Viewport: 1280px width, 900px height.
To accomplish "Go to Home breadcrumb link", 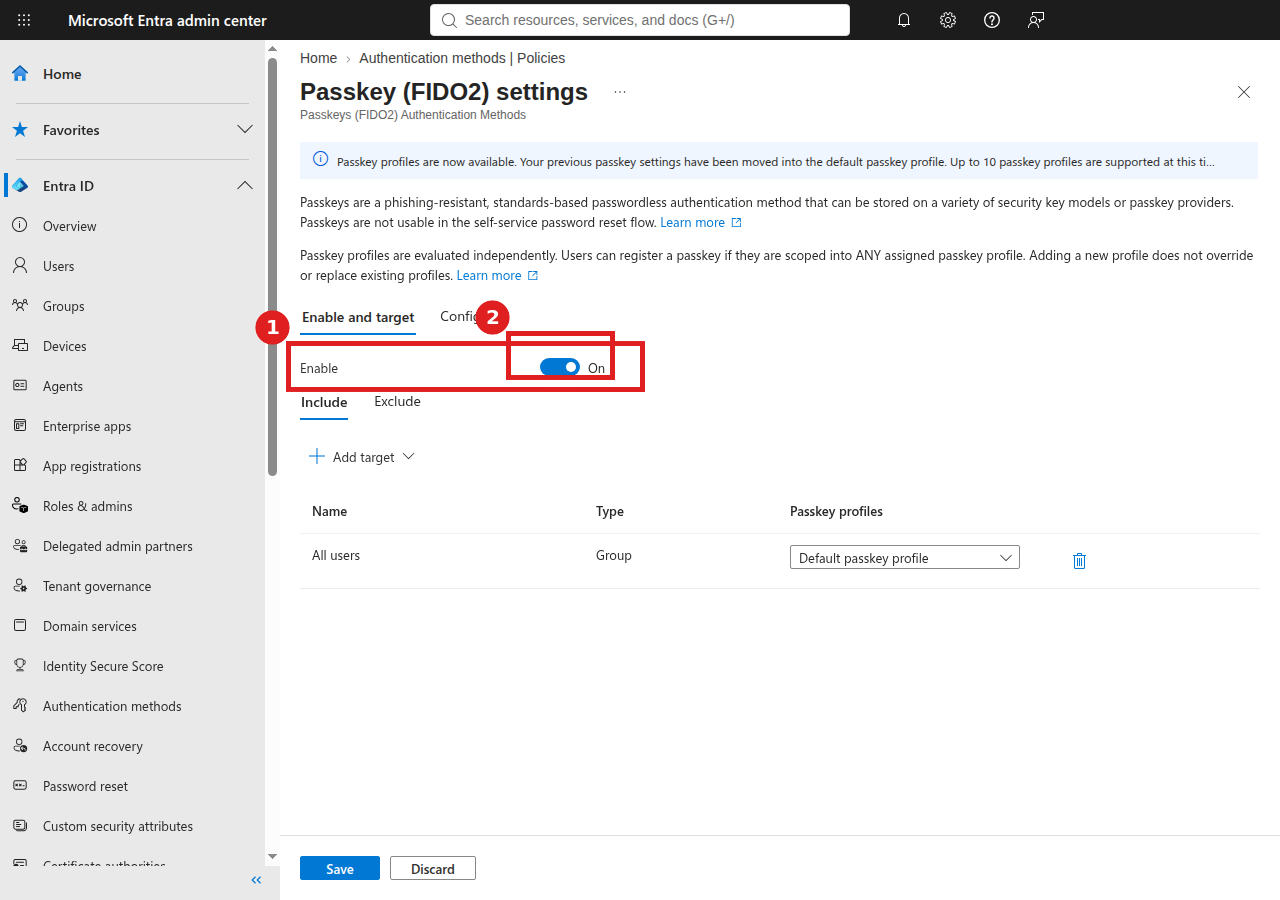I will (318, 58).
